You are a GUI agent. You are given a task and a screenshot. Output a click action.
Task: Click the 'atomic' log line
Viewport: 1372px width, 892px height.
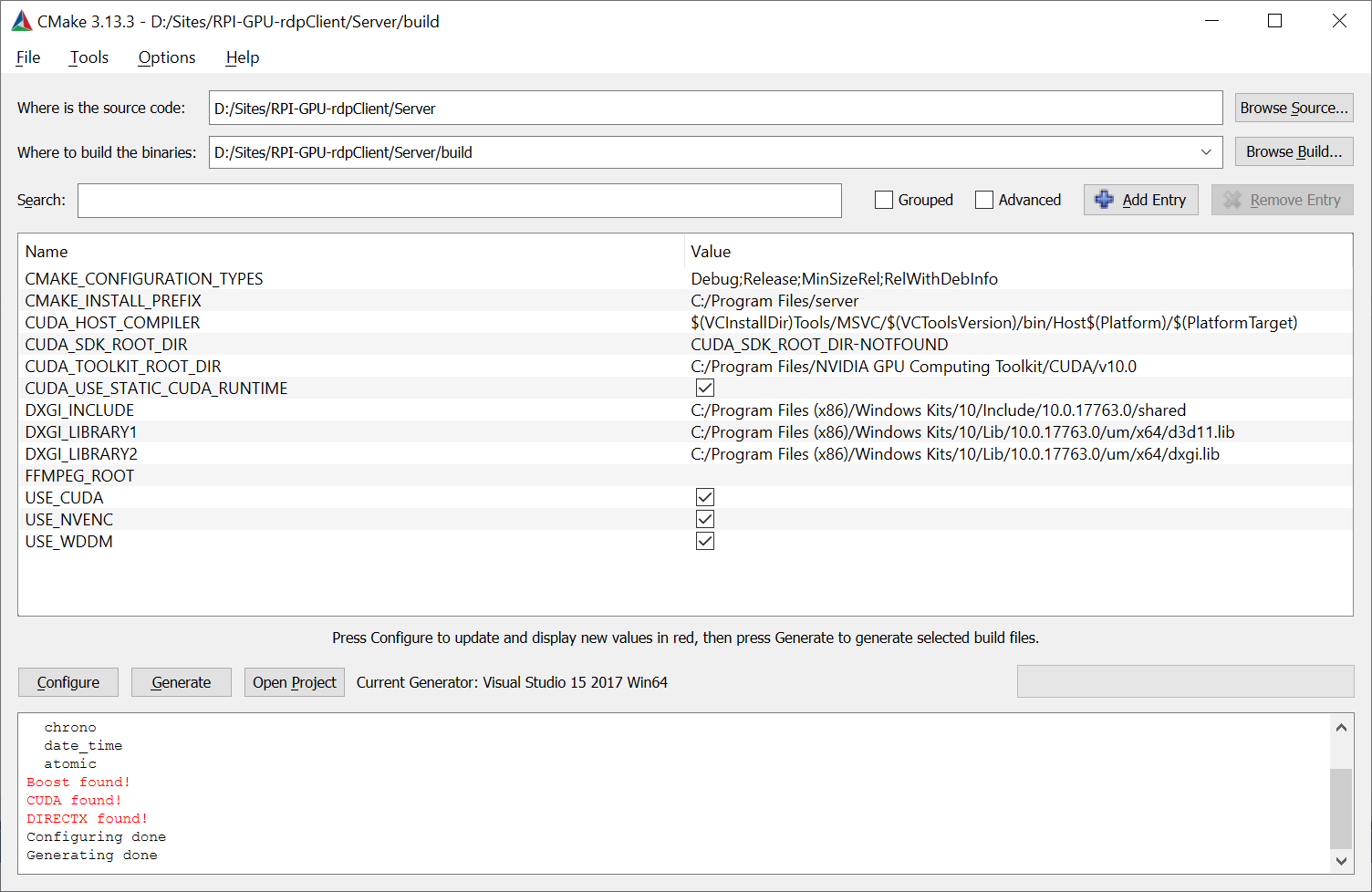[70, 763]
